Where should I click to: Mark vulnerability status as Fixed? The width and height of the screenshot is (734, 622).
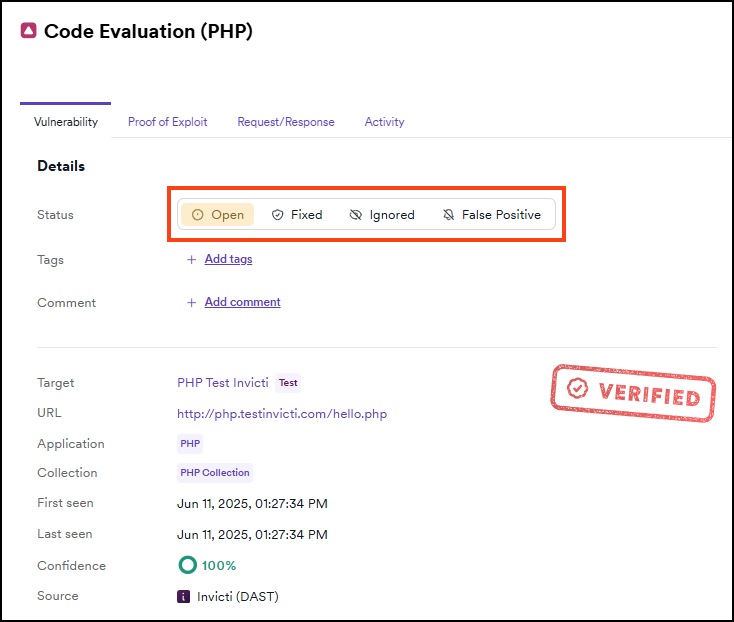(x=297, y=215)
